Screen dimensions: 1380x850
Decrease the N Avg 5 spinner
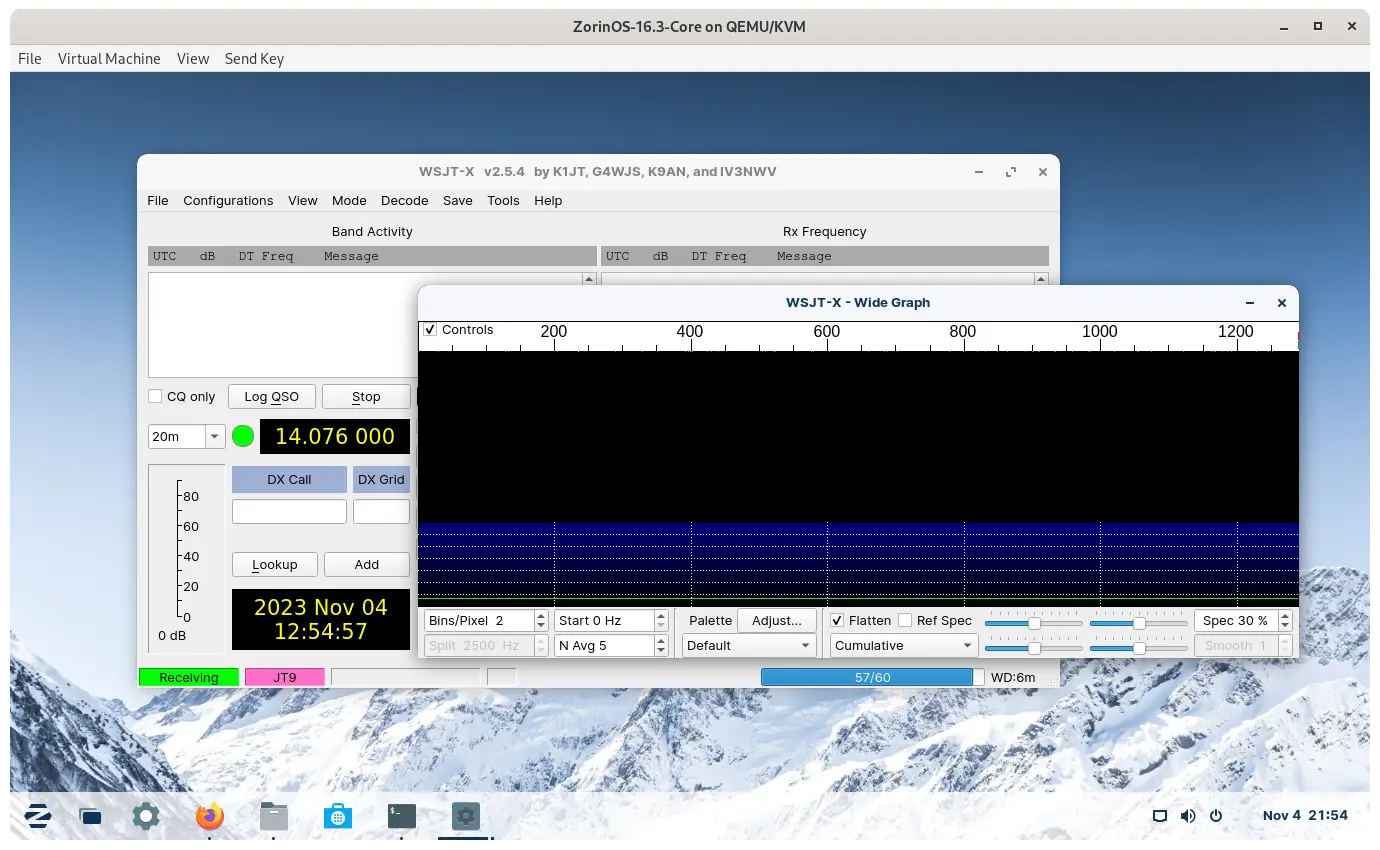point(661,651)
